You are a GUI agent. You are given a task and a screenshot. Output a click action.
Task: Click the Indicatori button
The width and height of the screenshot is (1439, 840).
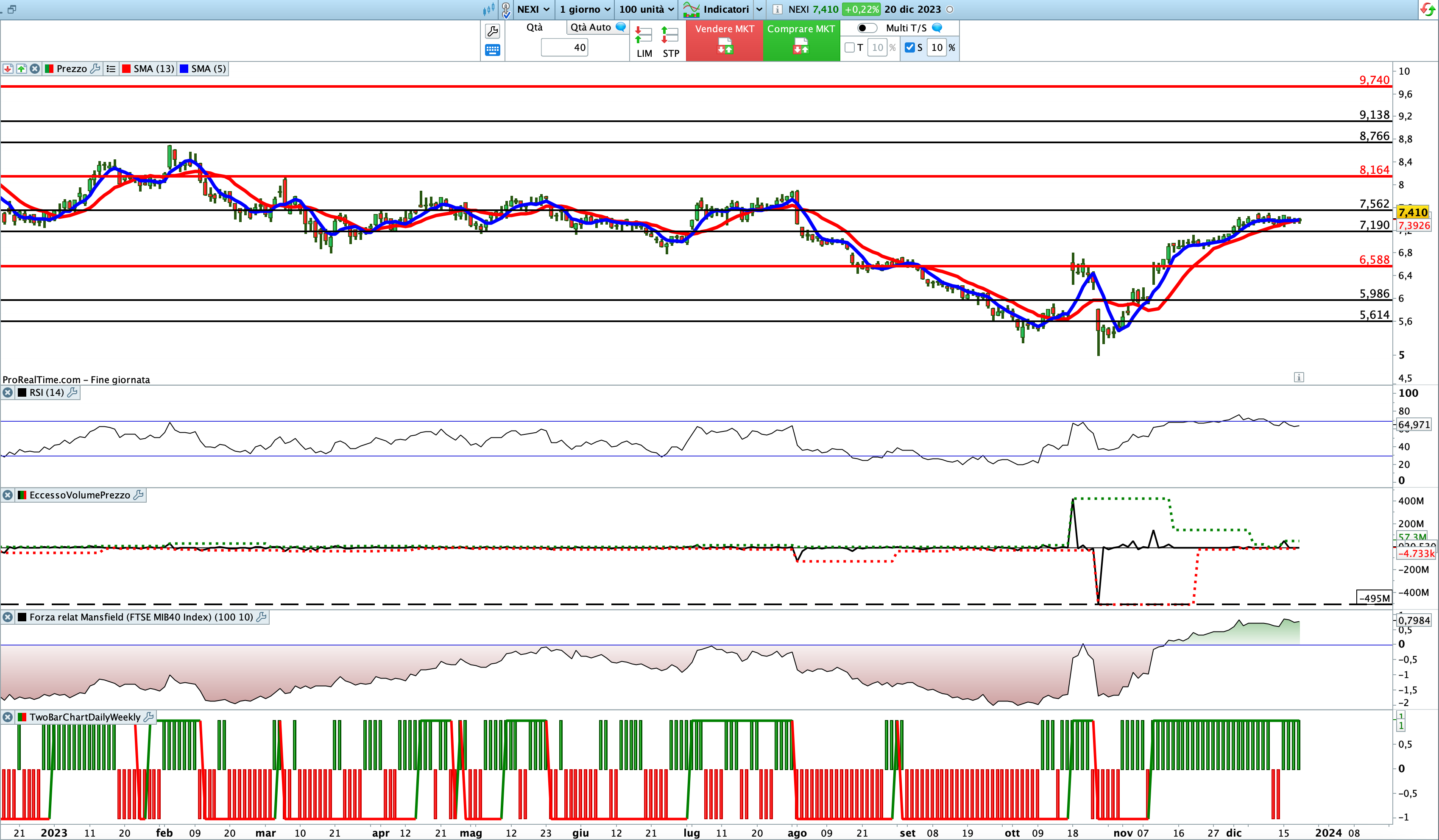[x=716, y=9]
